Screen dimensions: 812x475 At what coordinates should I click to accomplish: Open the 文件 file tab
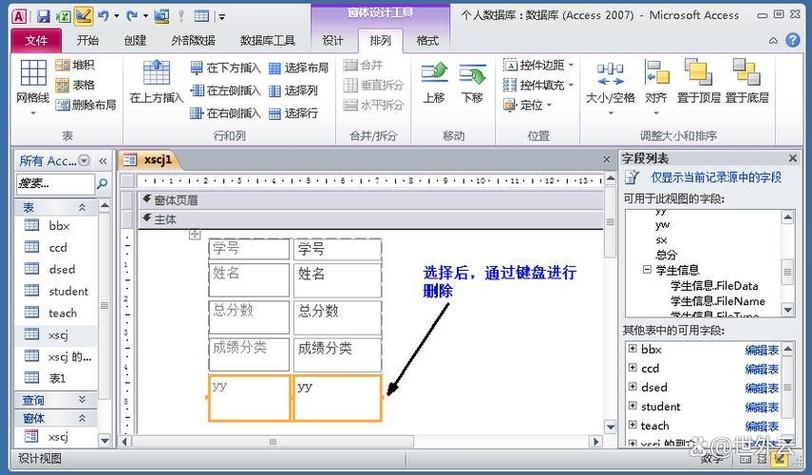point(37,41)
